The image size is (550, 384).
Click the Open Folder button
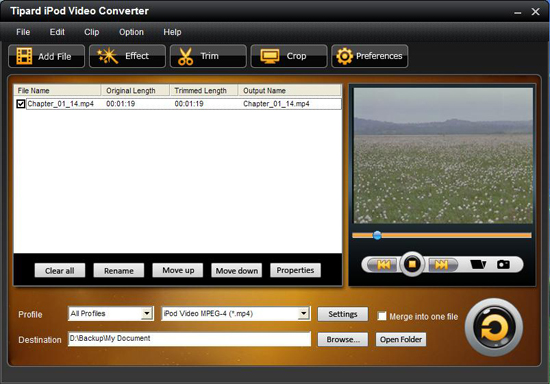click(x=401, y=339)
